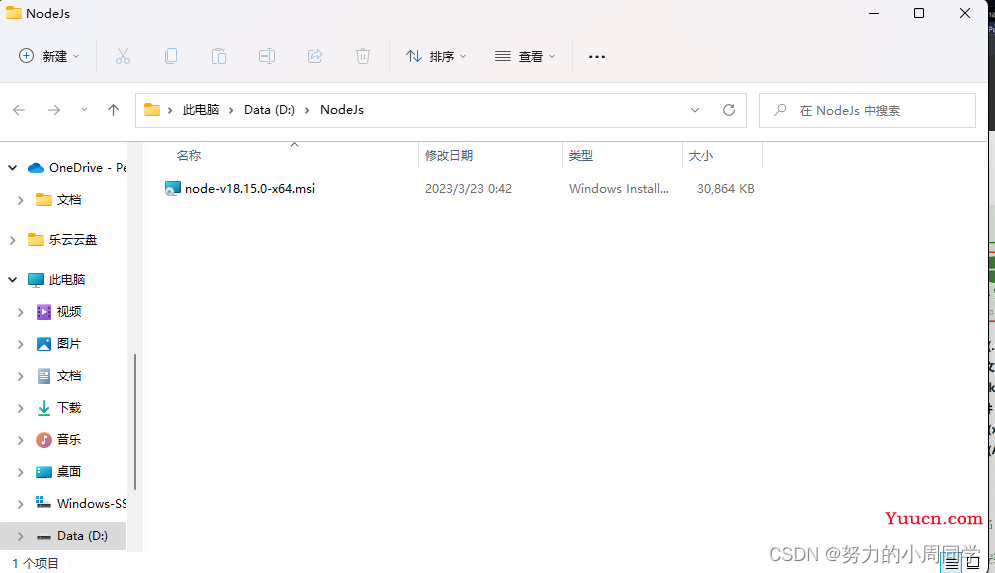Expand 文档 under OneDrive

click(x=20, y=200)
